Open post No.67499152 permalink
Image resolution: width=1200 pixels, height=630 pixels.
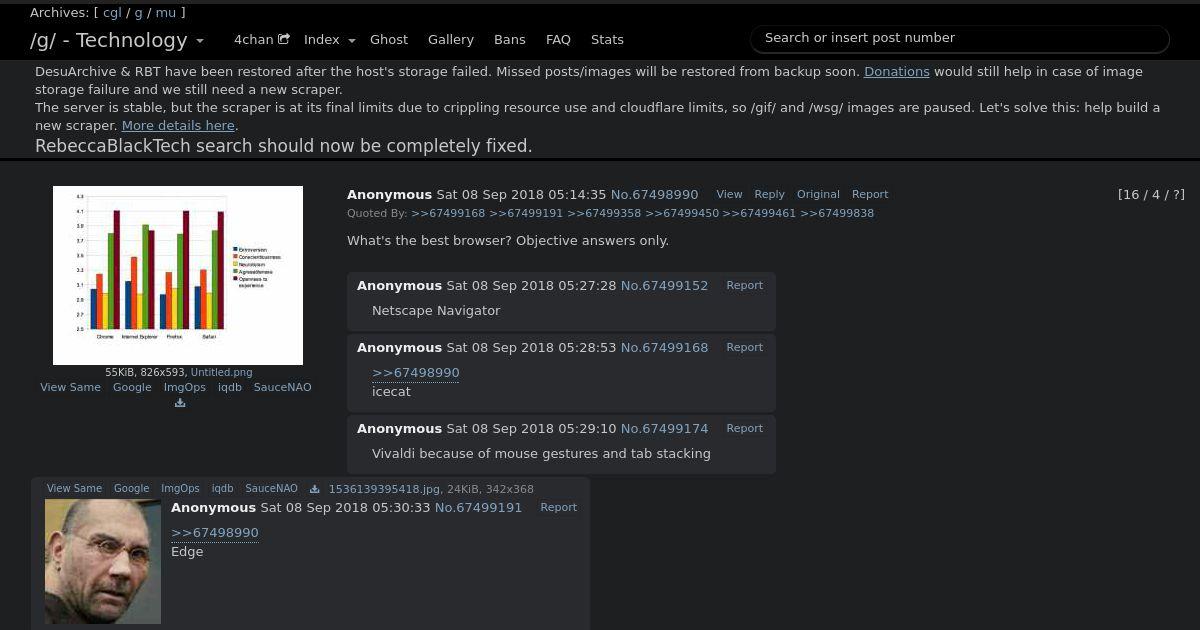pos(664,286)
